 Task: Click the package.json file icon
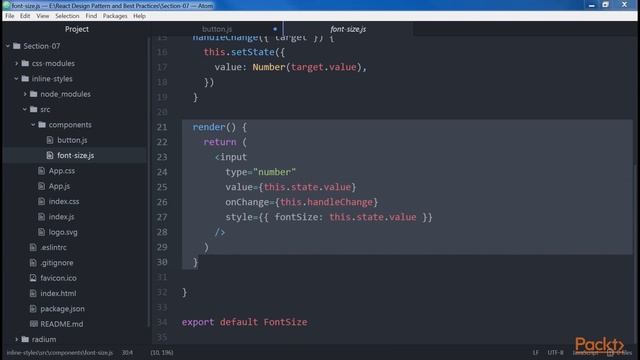pyautogui.click(x=33, y=309)
